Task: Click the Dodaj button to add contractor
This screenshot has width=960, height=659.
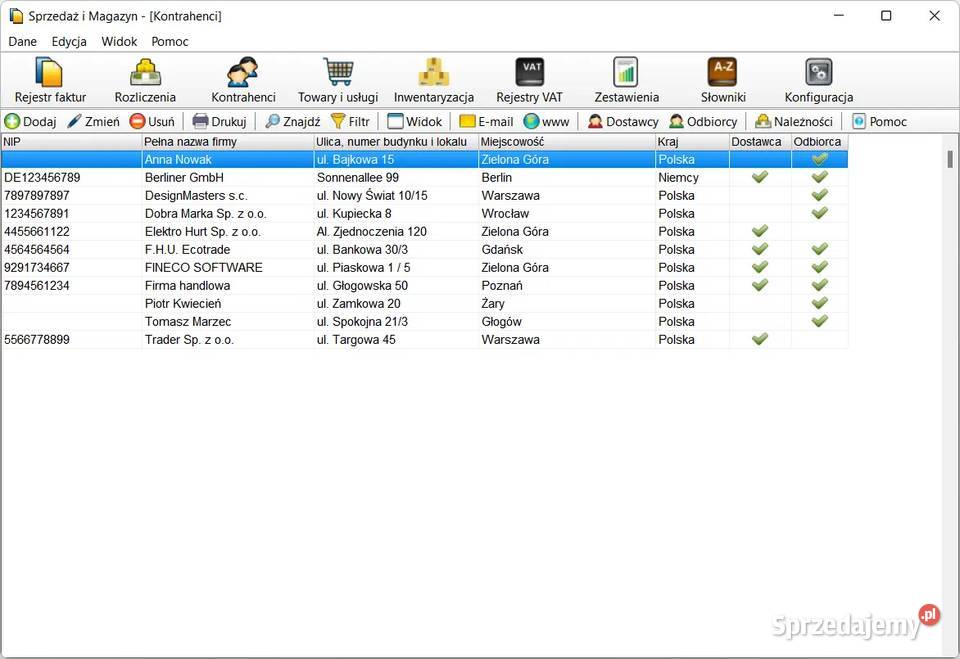Action: click(30, 122)
